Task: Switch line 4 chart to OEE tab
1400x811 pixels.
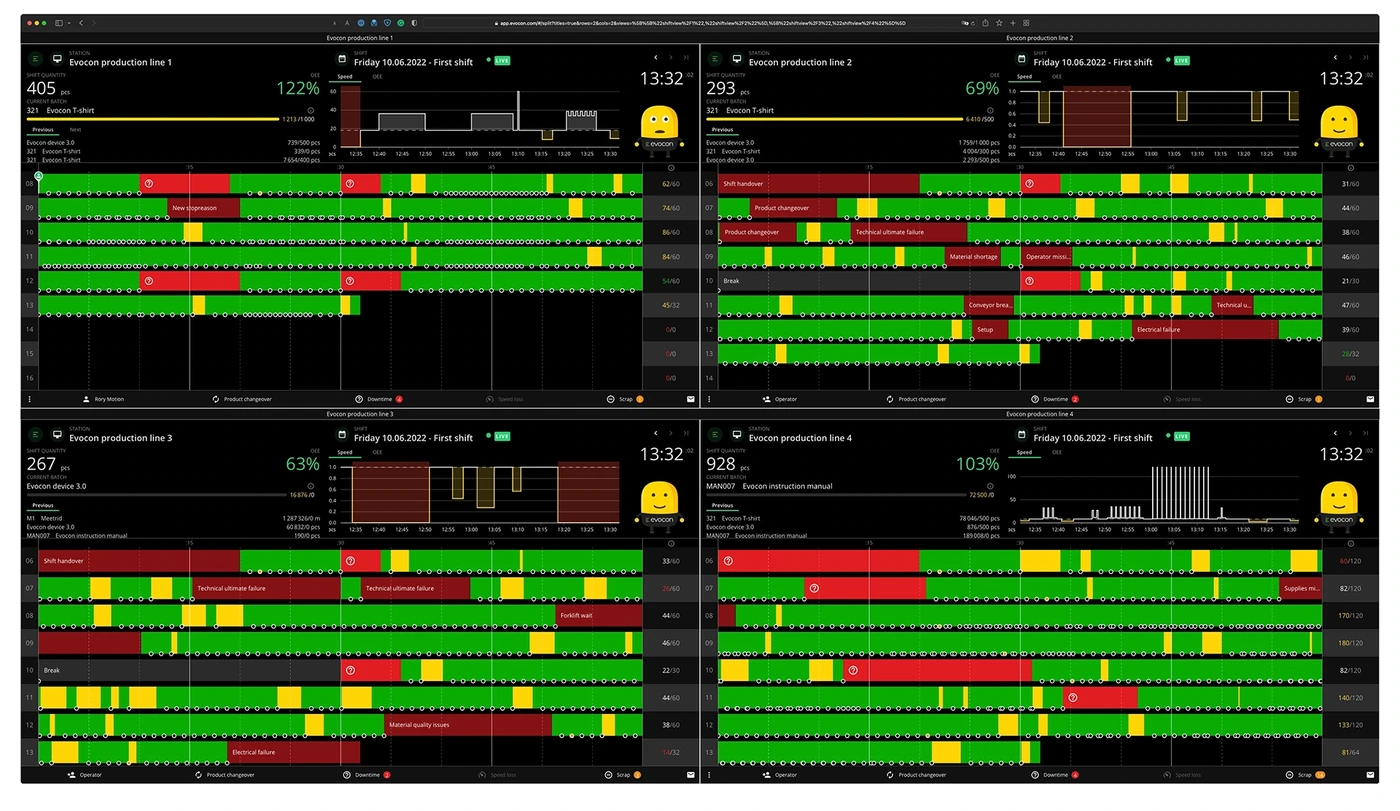Action: pos(1057,452)
